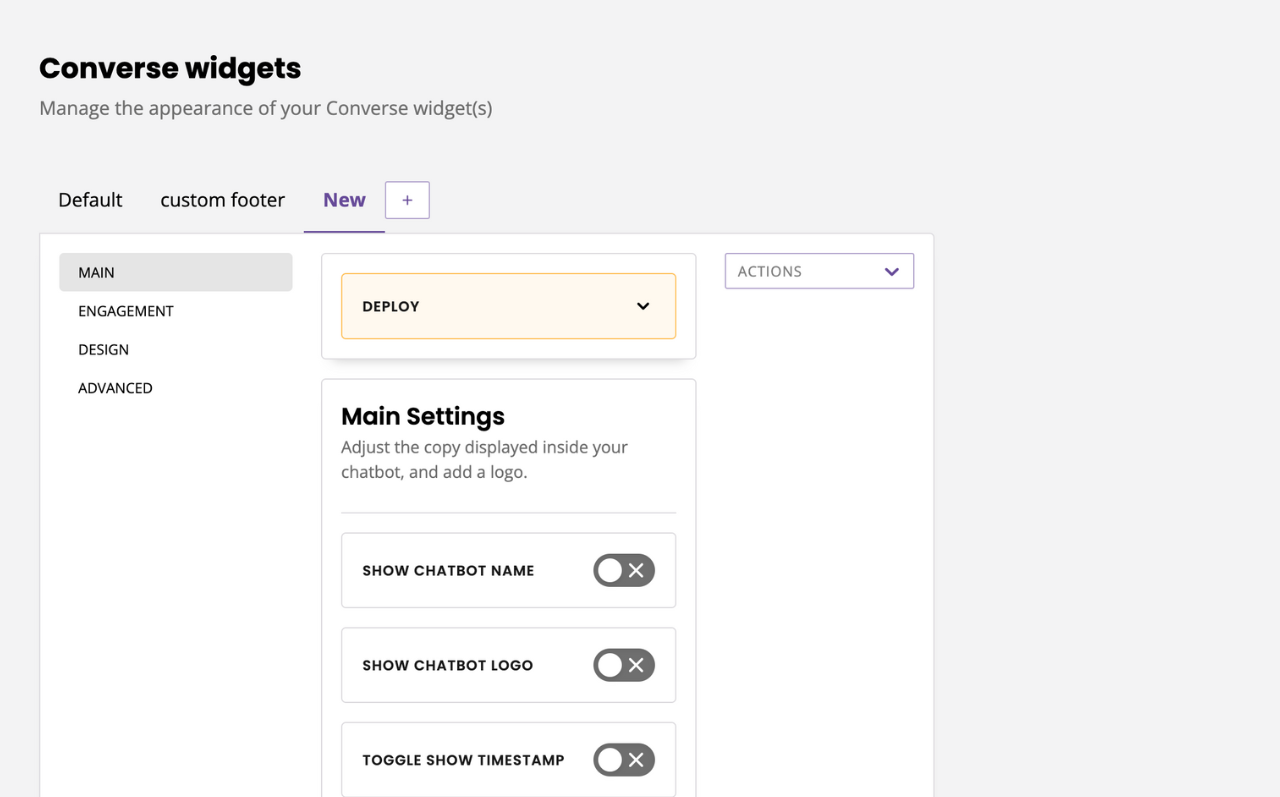
Task: Click the X icon on the chatbot logo toggle
Action: pos(637,665)
